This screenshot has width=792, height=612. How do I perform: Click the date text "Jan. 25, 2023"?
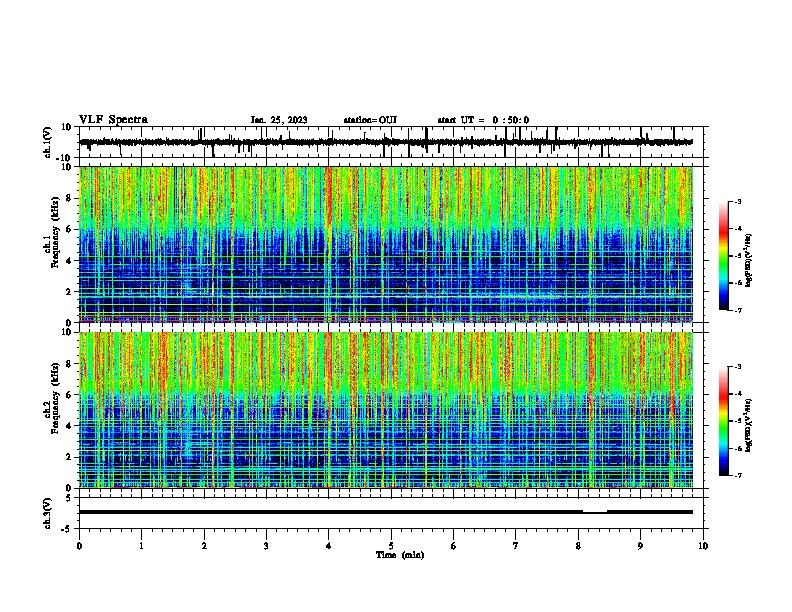click(279, 120)
